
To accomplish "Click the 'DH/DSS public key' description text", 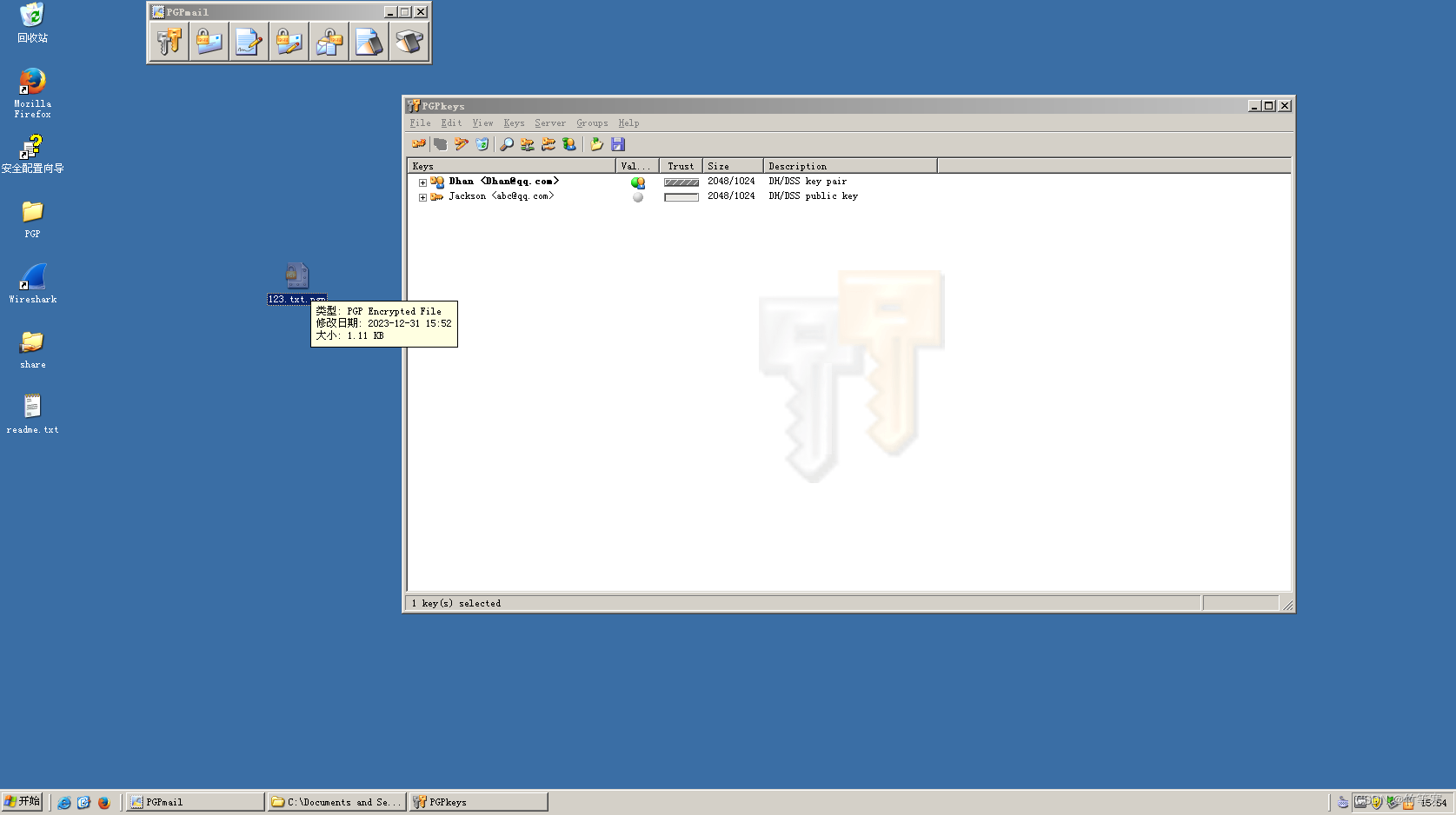I will [813, 196].
